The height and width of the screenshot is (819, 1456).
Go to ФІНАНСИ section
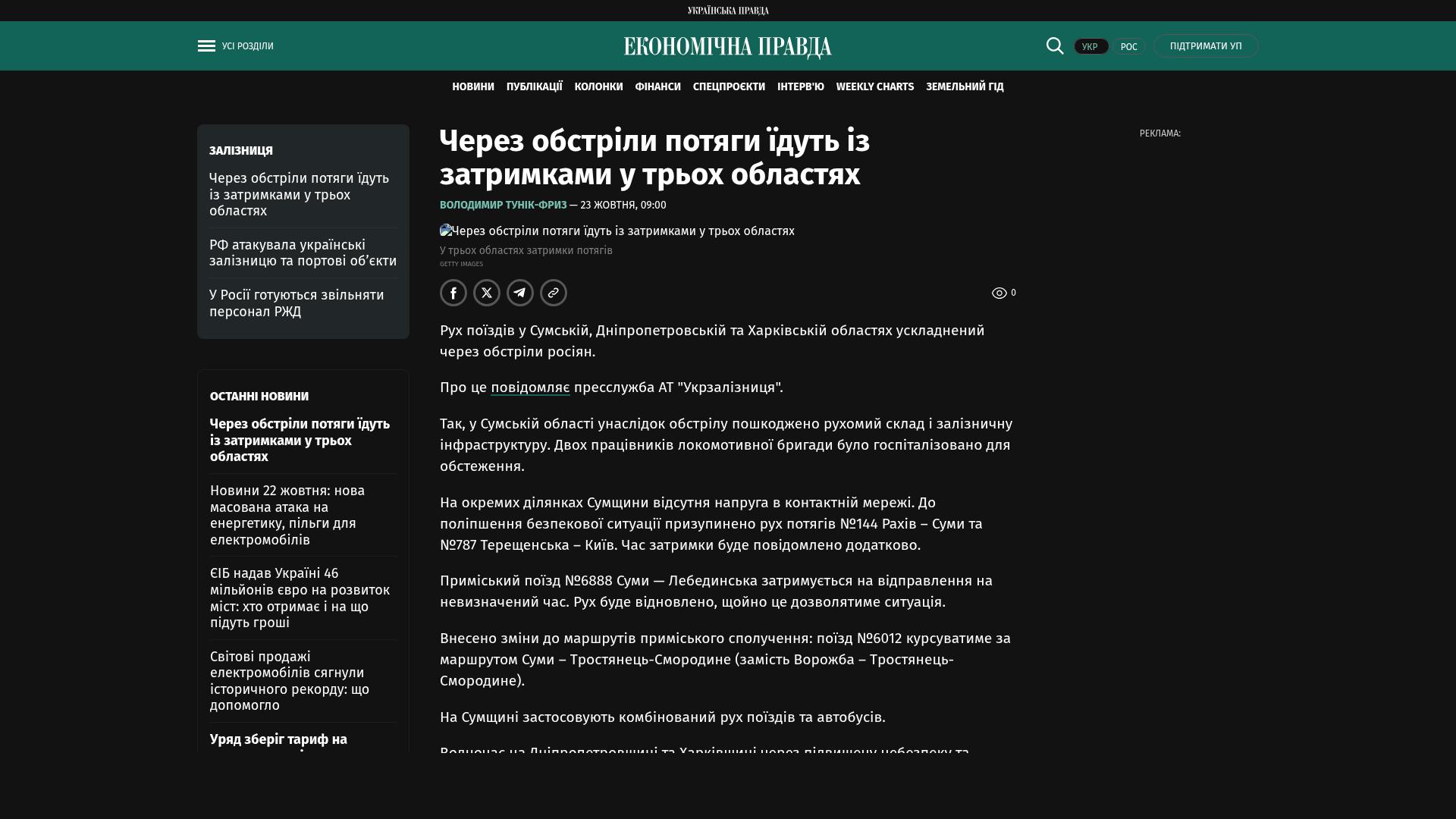[657, 87]
